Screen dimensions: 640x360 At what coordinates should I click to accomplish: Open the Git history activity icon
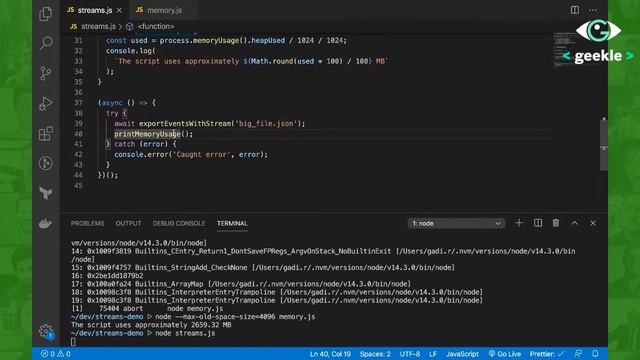click(46, 163)
